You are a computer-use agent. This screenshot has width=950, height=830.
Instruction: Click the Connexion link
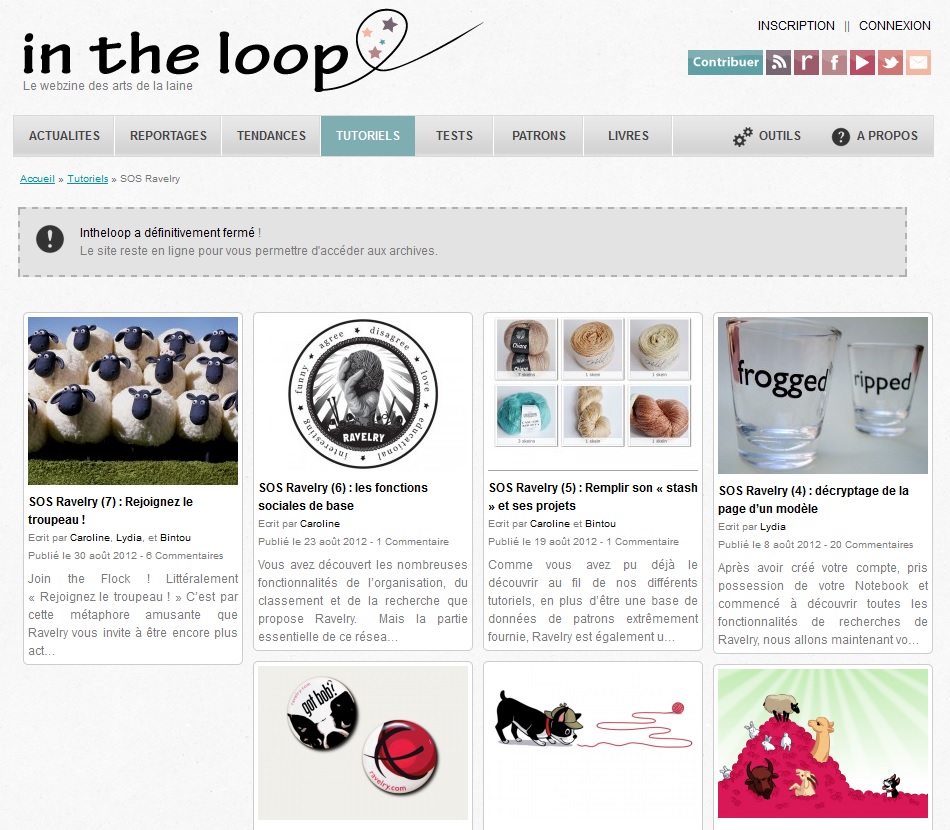[x=894, y=25]
